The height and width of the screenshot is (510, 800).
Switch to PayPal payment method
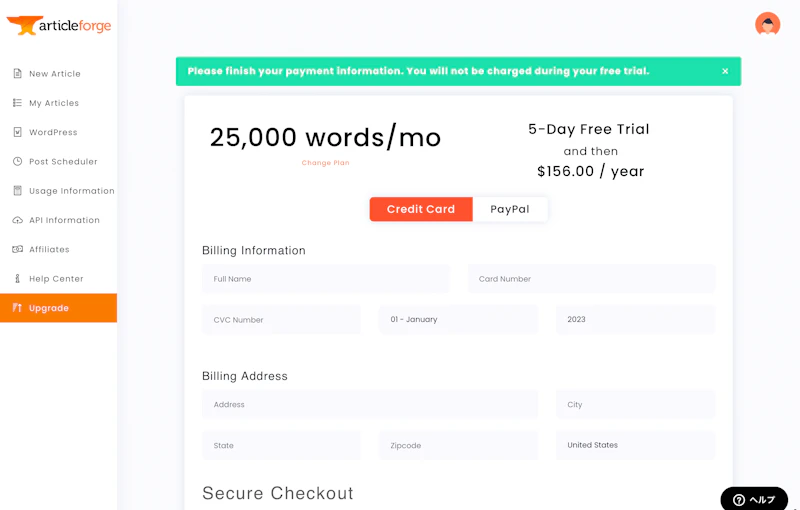point(510,209)
